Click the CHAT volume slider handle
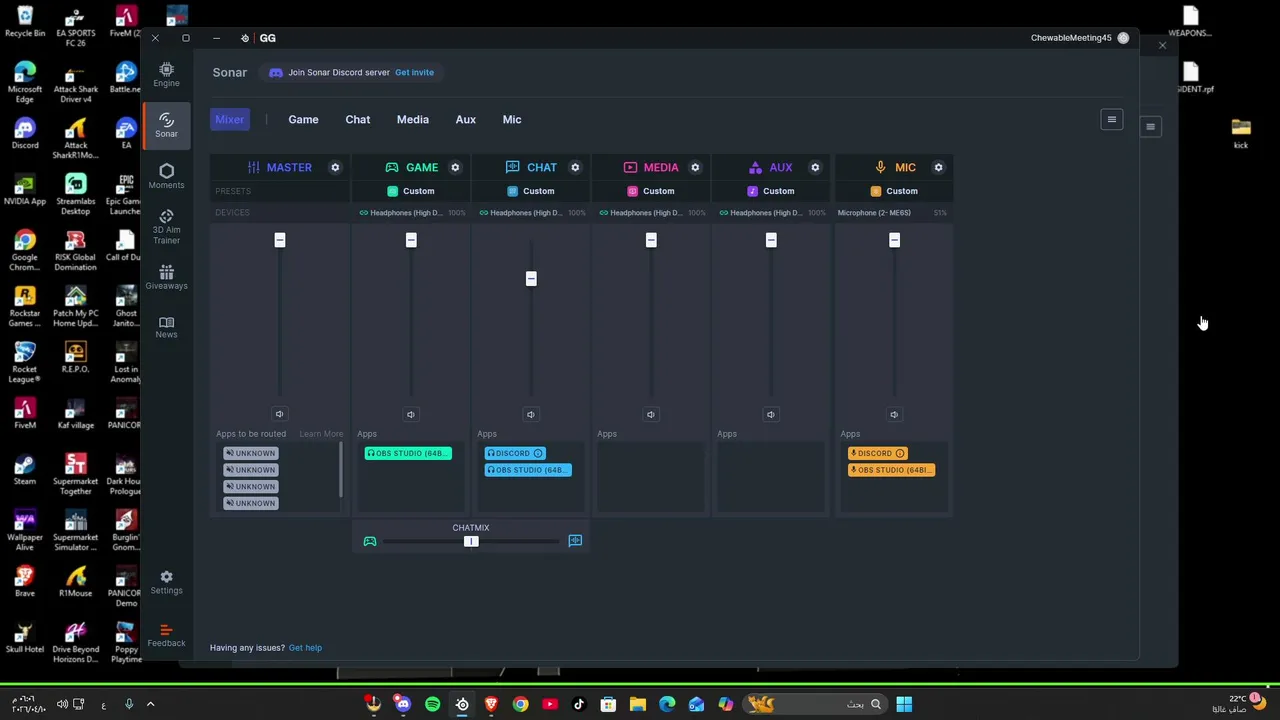The width and height of the screenshot is (1280, 720). (531, 279)
